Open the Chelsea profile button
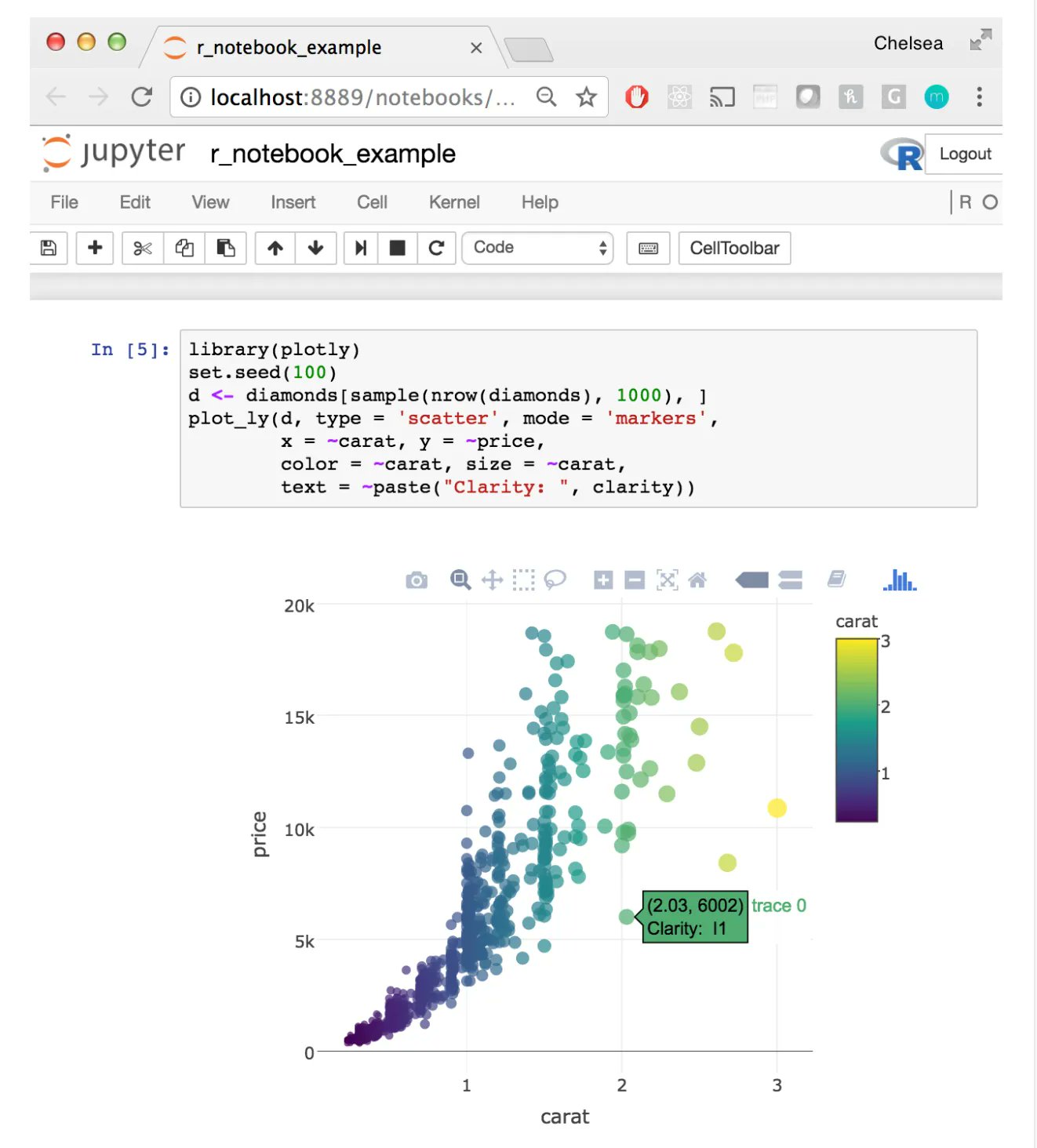The width and height of the screenshot is (1037, 1148). point(908,43)
